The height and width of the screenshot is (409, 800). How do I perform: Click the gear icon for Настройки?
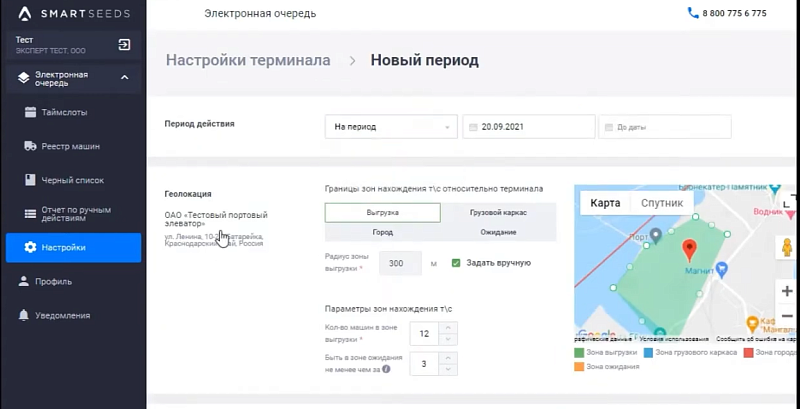(30, 248)
